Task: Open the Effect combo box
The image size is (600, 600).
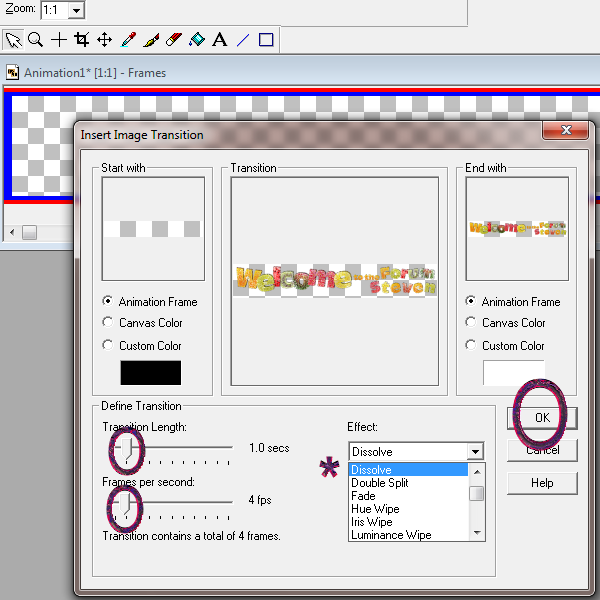Action: (416, 452)
